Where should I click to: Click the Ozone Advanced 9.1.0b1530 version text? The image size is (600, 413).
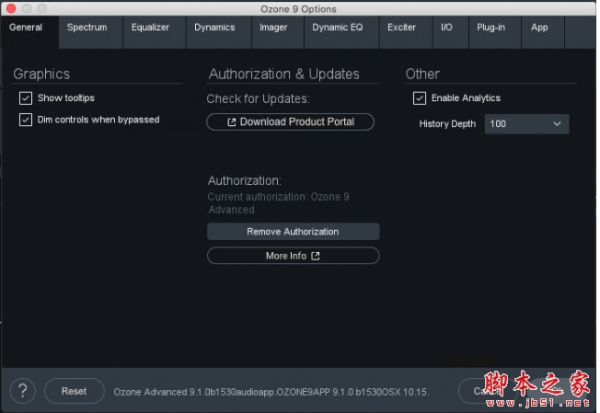[x=271, y=392]
